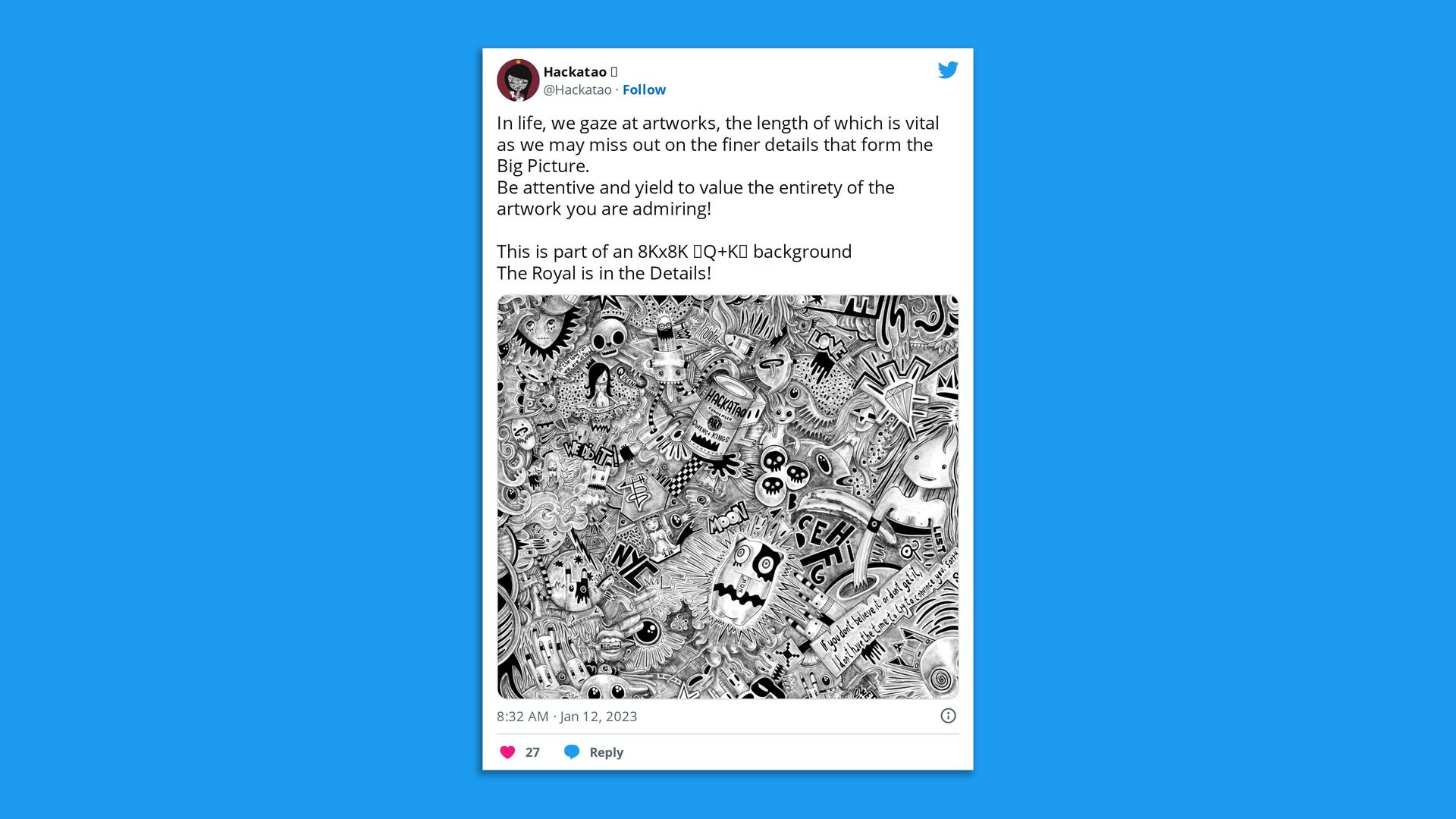Click the Reply text button
This screenshot has height=819, width=1456.
point(606,752)
